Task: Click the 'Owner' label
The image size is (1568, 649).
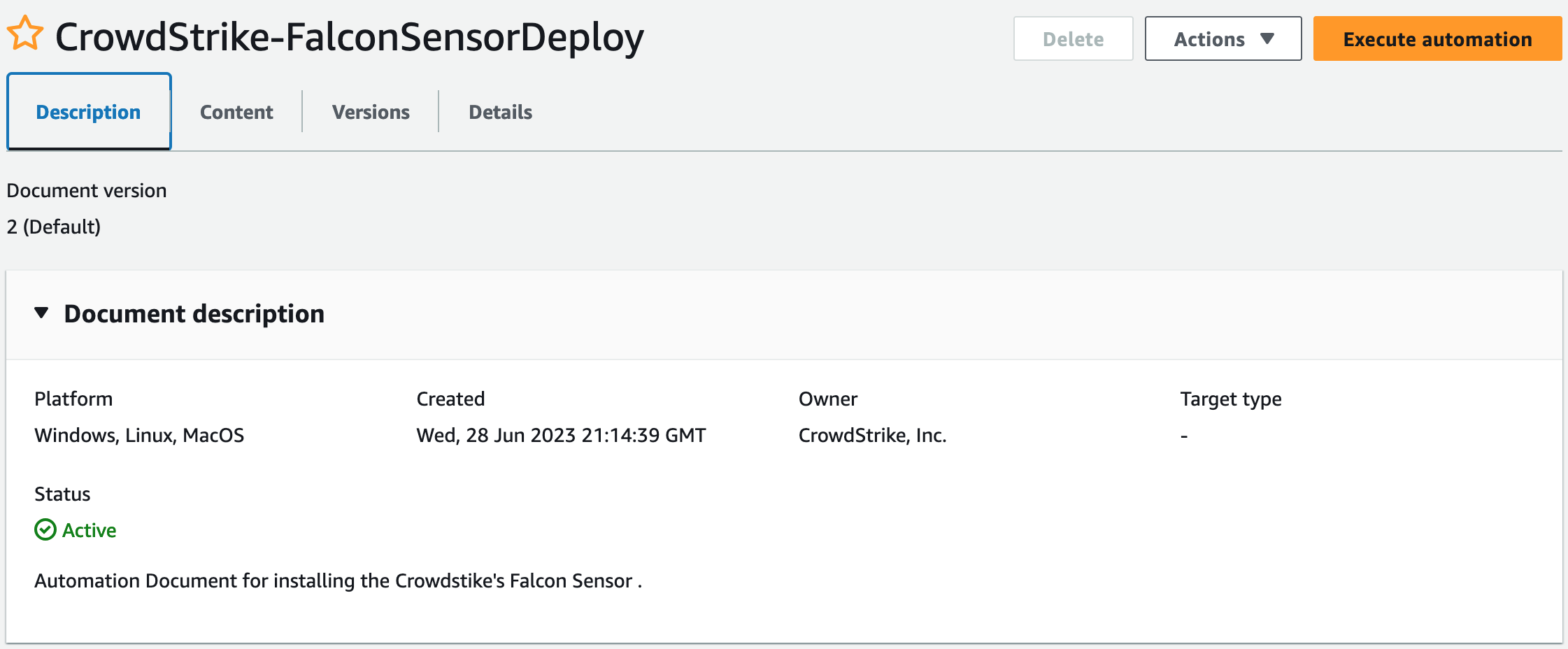Action: click(828, 399)
